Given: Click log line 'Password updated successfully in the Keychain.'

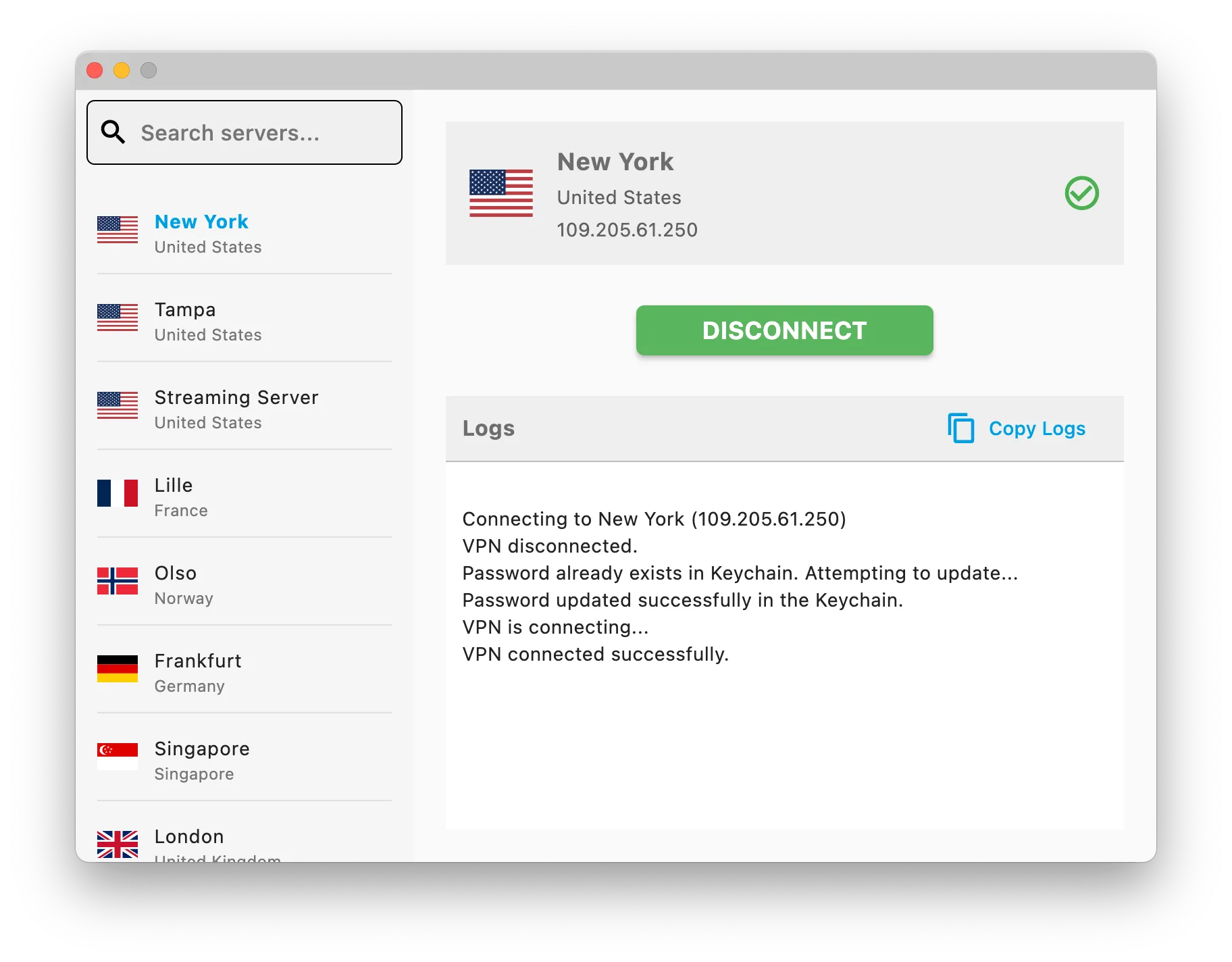Looking at the screenshot, I should (683, 600).
